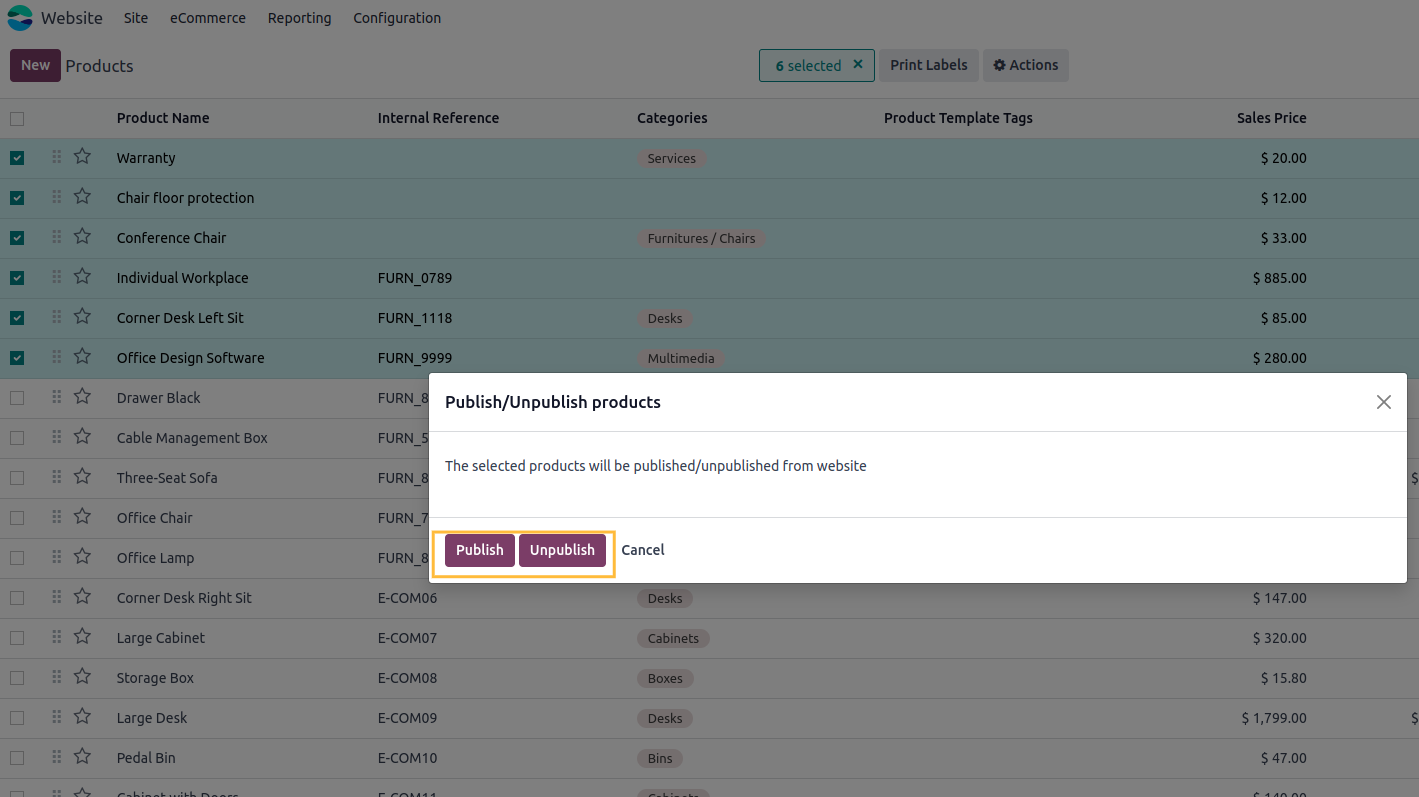Click drag handle icon on Individual Workplace
This screenshot has width=1419, height=797.
[57, 277]
